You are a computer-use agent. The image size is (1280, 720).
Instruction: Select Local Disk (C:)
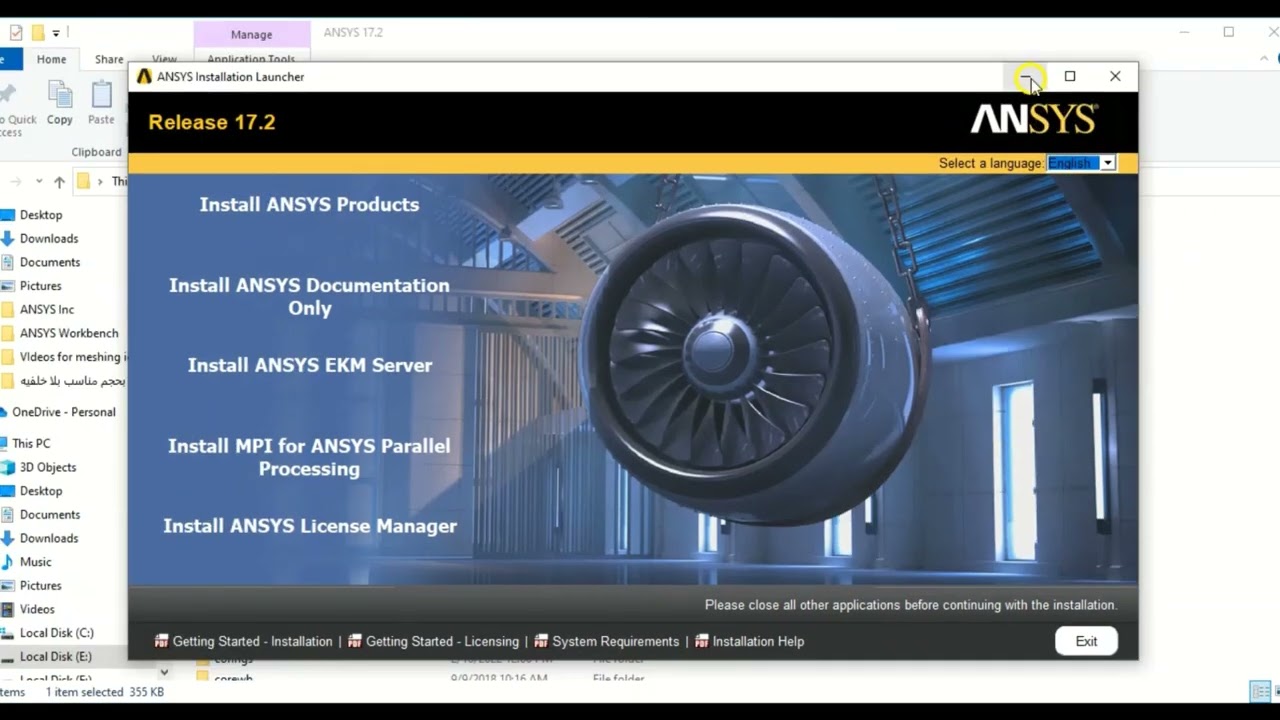[57, 633]
